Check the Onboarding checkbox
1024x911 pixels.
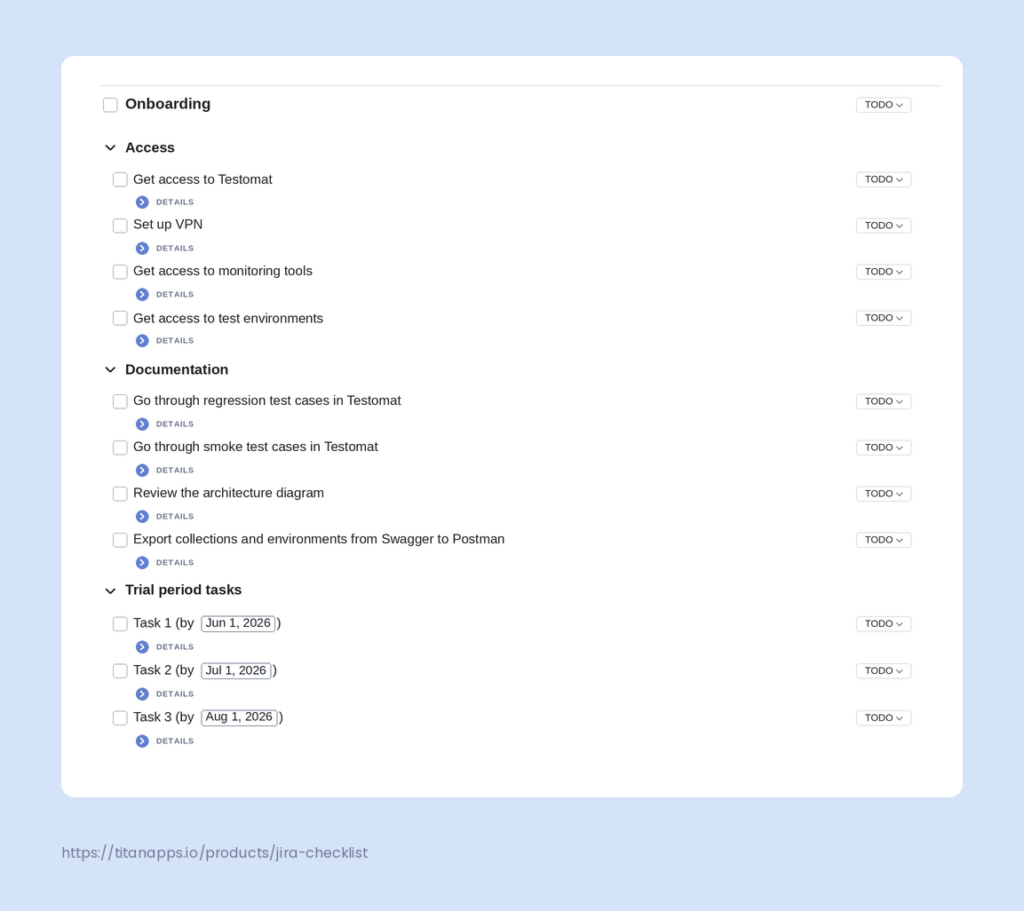110,105
